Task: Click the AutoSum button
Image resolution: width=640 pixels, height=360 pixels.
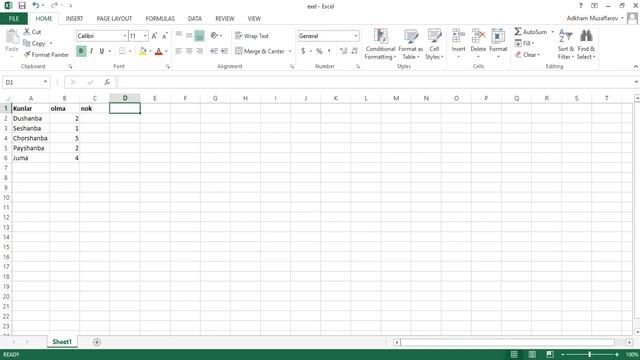Action: 530,32
